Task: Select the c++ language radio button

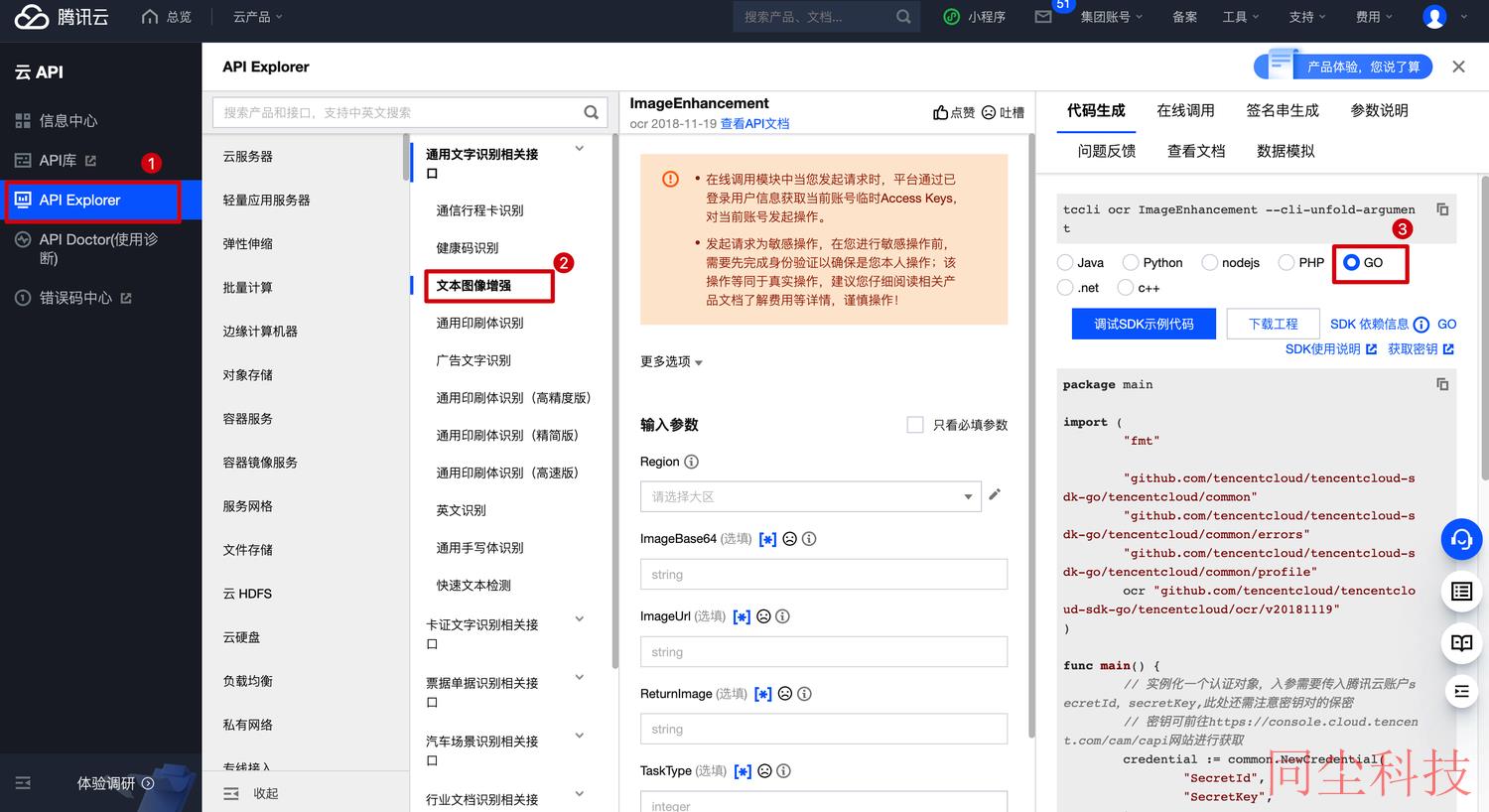Action: [1125, 287]
